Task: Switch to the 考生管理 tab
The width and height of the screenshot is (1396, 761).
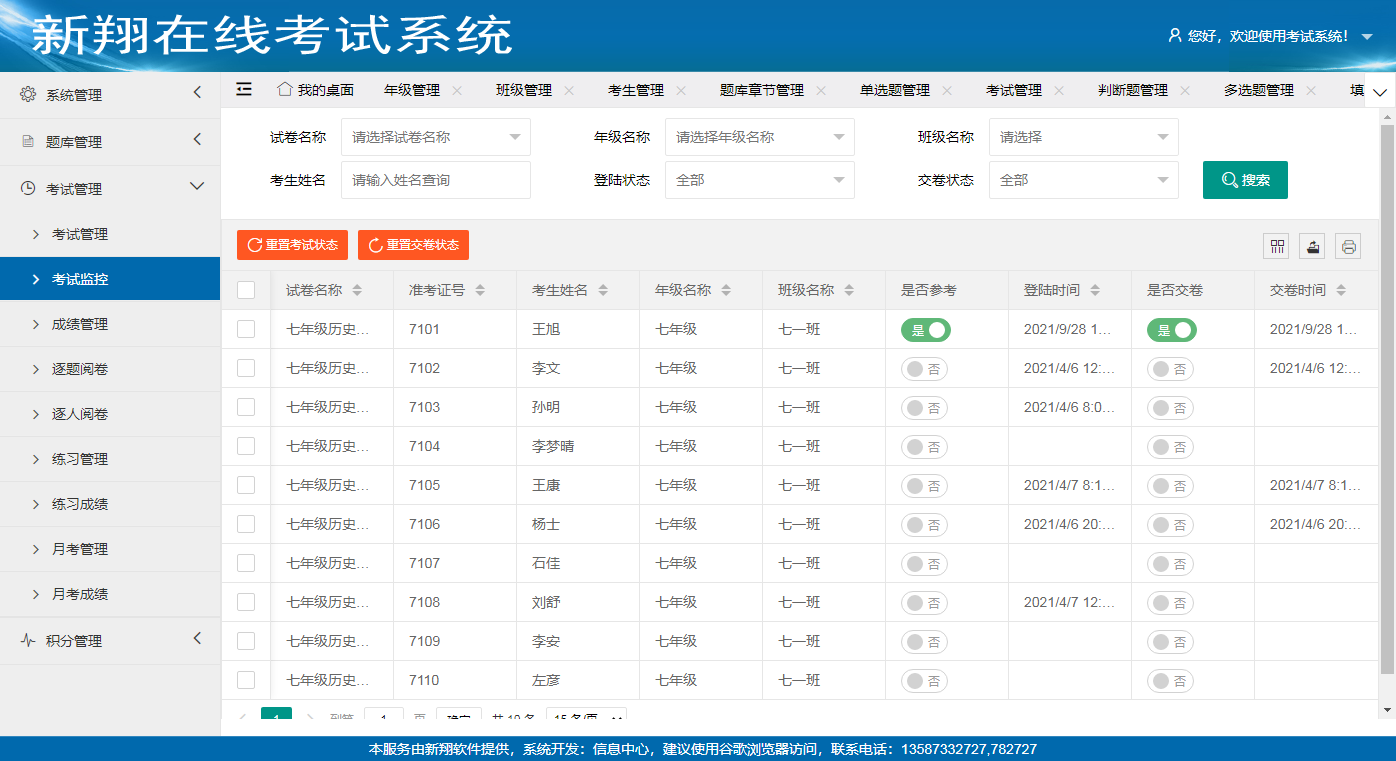Action: [x=636, y=90]
